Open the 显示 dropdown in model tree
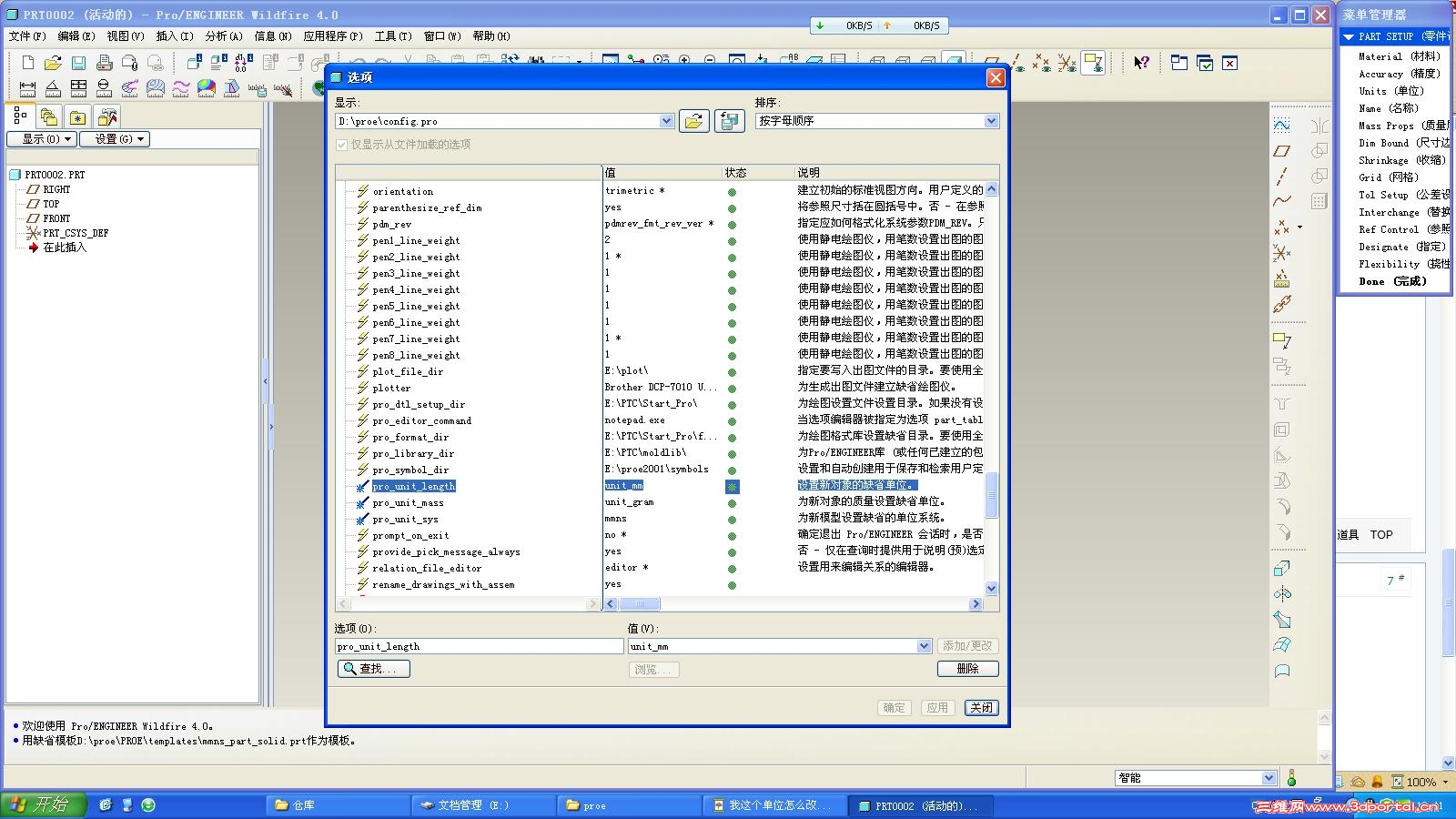This screenshot has height=819, width=1456. [x=41, y=139]
